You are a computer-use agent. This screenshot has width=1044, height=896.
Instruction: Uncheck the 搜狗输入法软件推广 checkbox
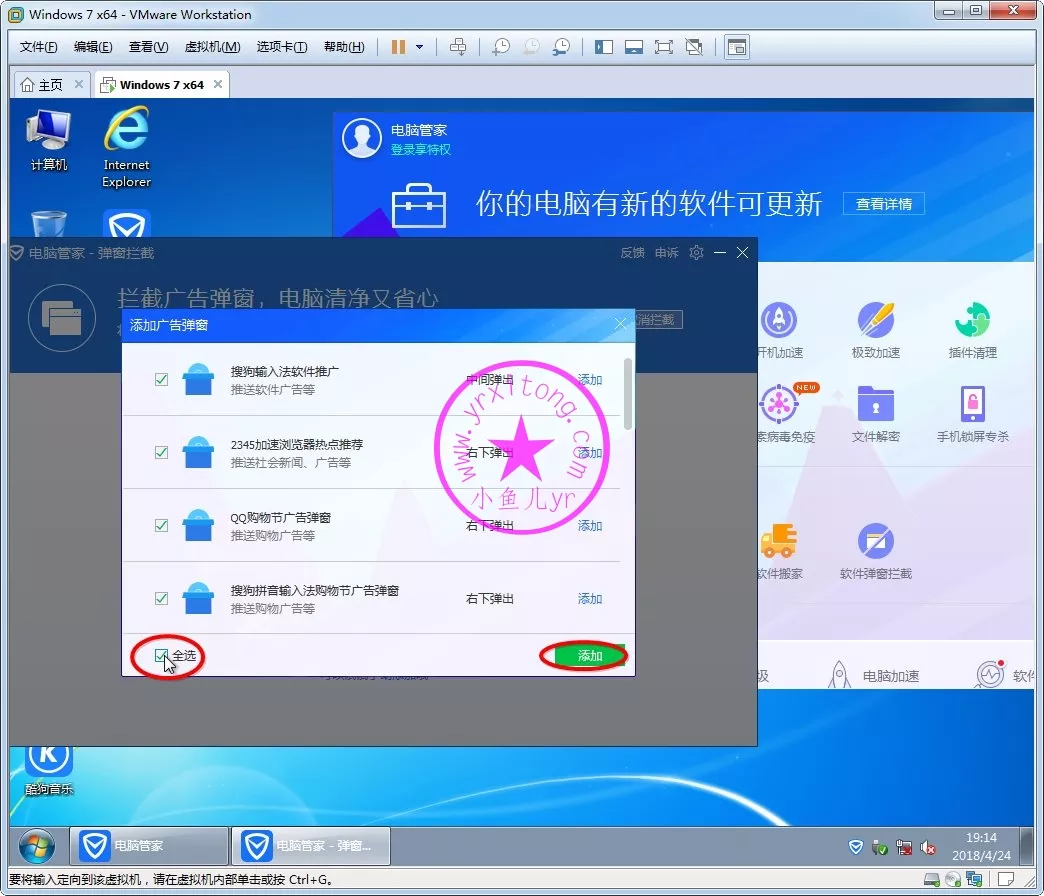click(x=161, y=380)
